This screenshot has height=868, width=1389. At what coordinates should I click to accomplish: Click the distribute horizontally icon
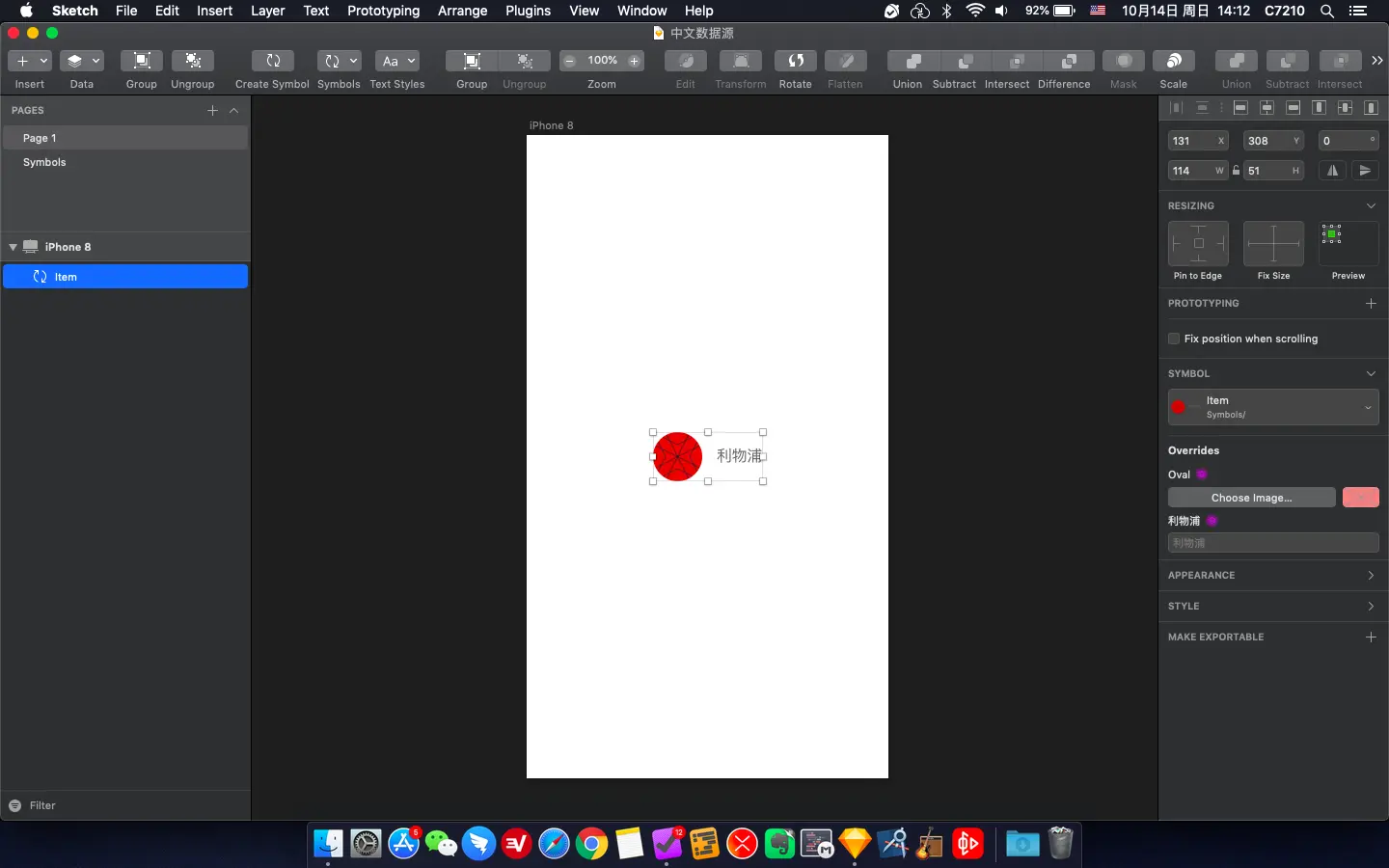coord(1176,107)
